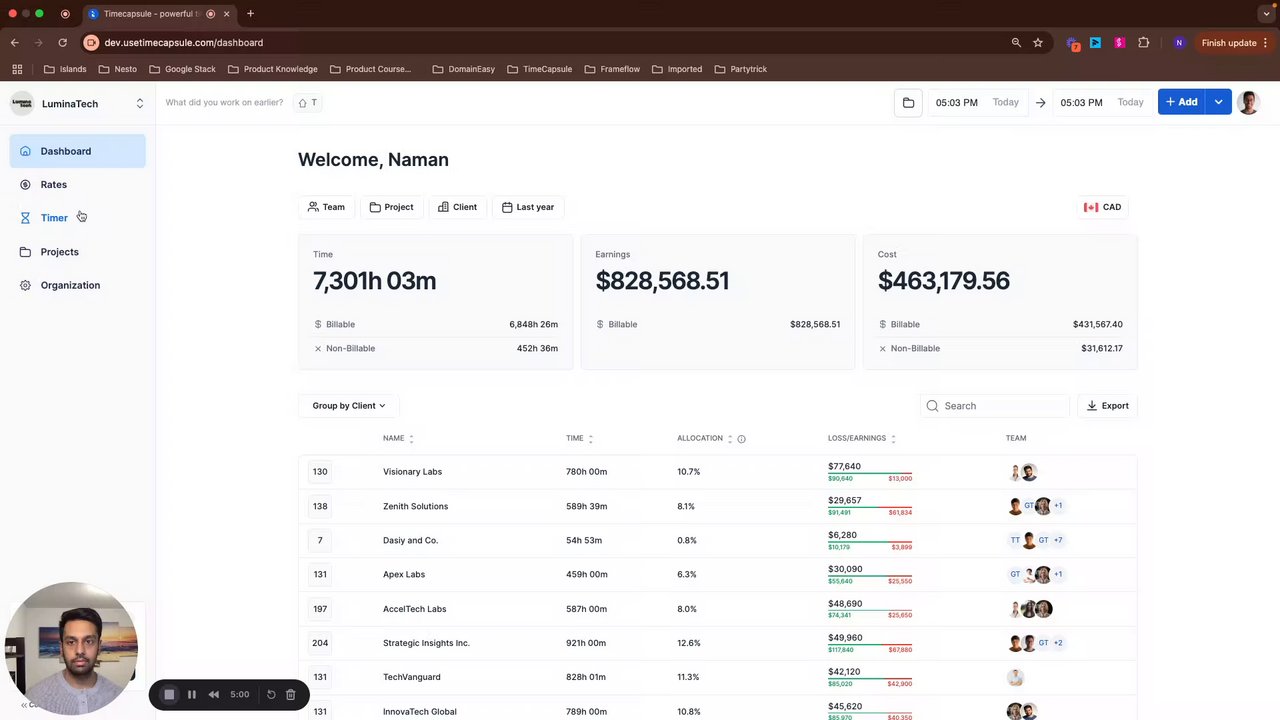Filter dashboard by Team
Viewport: 1280px width, 720px height.
pos(326,207)
